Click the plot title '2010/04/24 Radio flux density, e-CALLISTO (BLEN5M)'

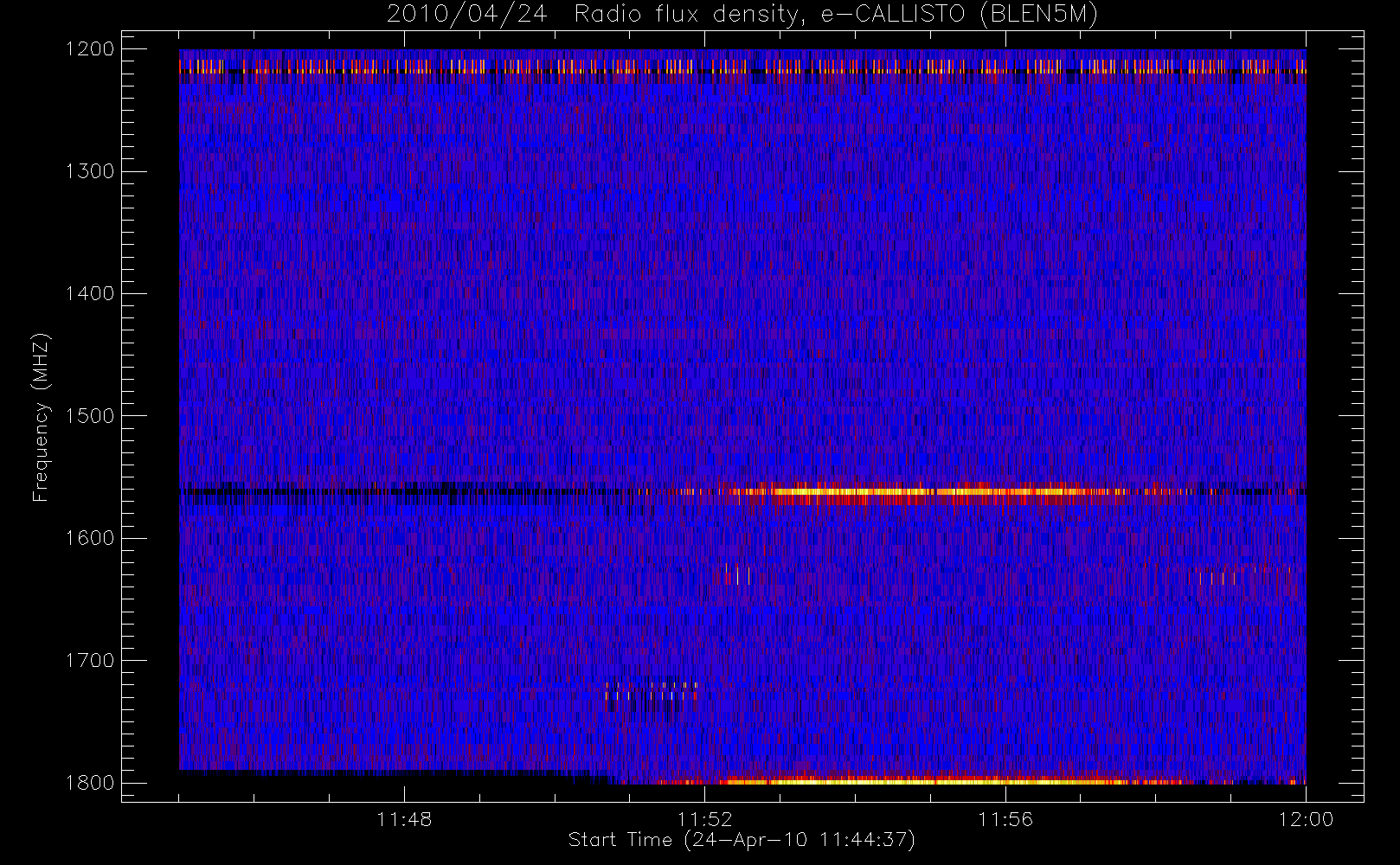point(742,15)
